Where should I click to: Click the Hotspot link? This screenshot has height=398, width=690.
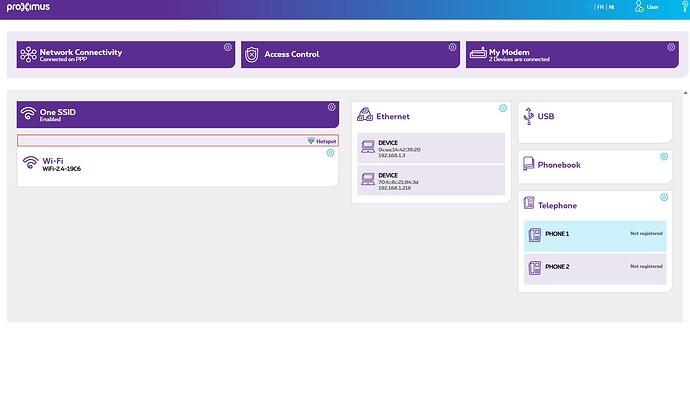[x=322, y=141]
